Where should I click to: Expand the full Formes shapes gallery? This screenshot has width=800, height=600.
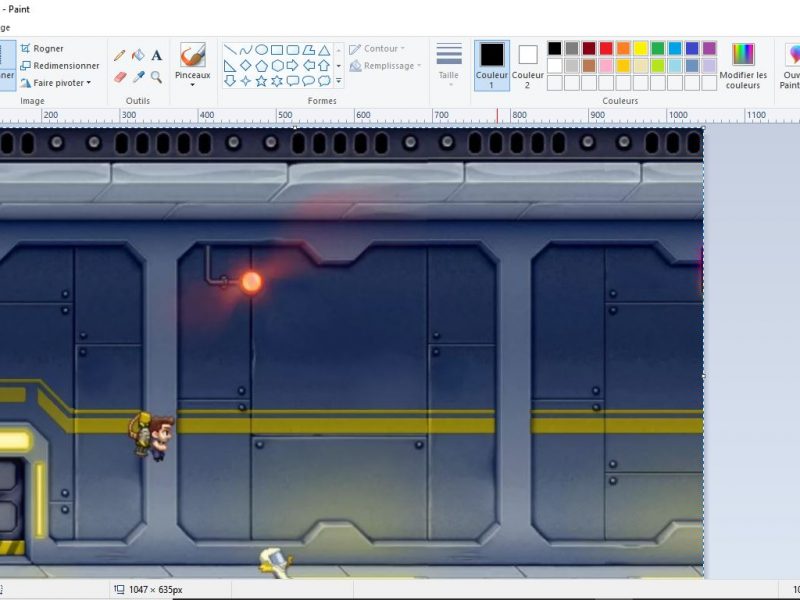[338, 81]
